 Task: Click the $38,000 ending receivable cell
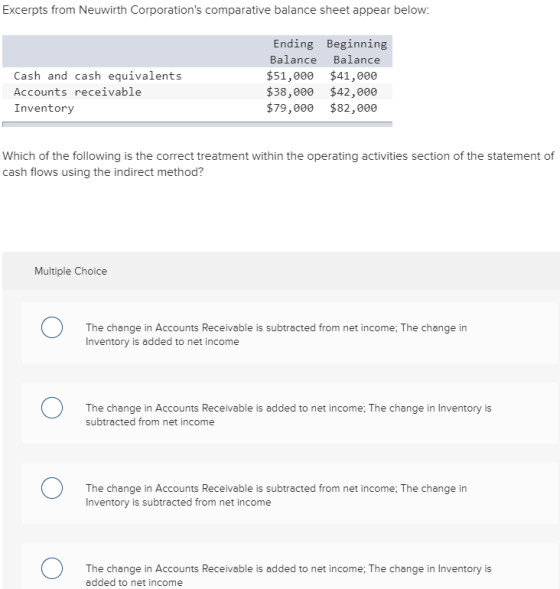click(x=290, y=92)
